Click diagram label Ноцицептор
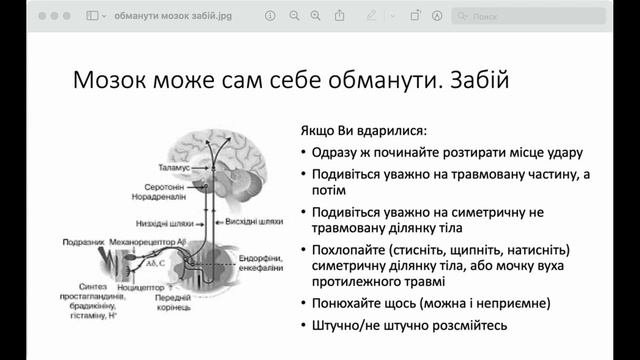 point(140,287)
